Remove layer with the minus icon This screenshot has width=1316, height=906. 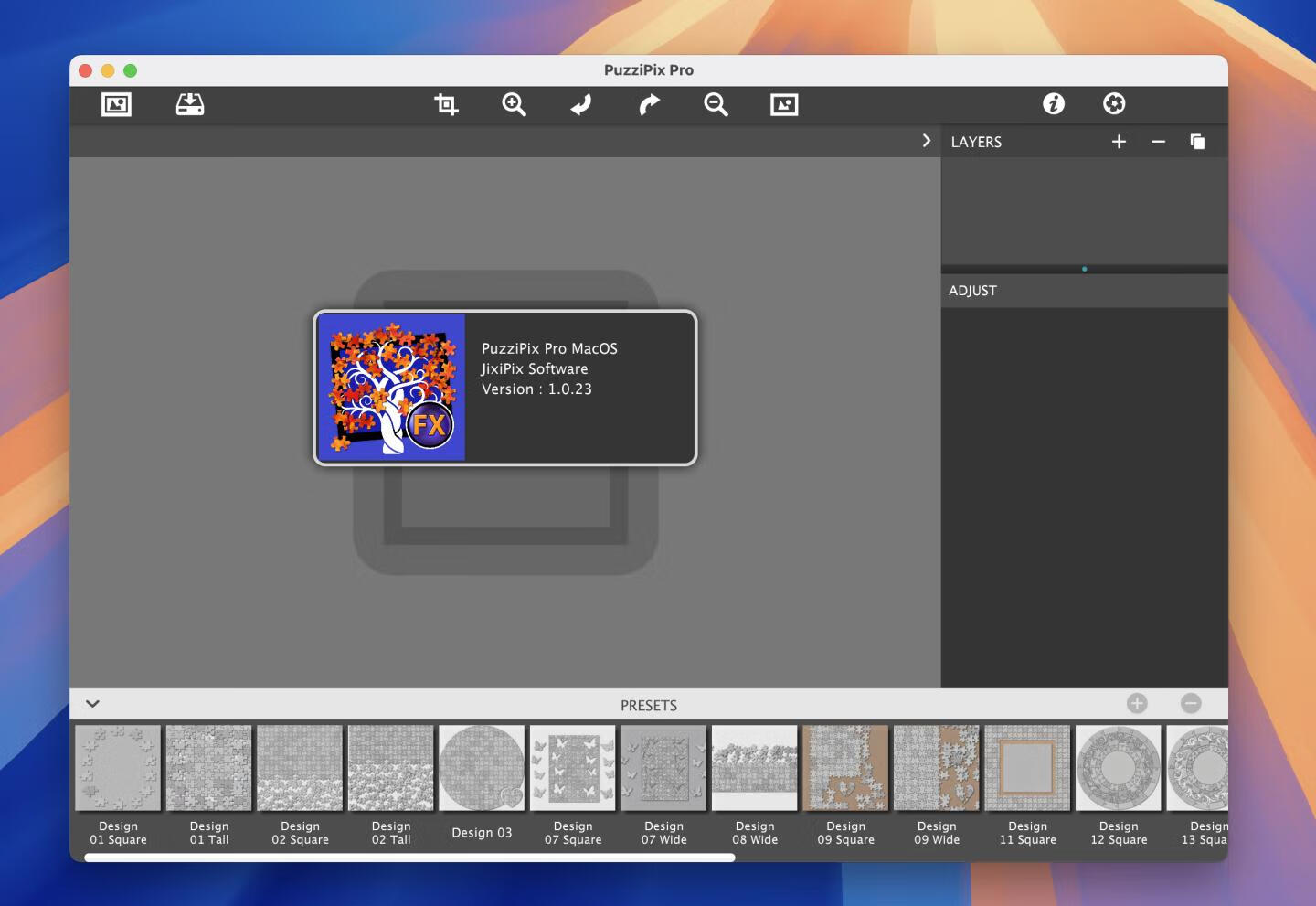point(1158,142)
